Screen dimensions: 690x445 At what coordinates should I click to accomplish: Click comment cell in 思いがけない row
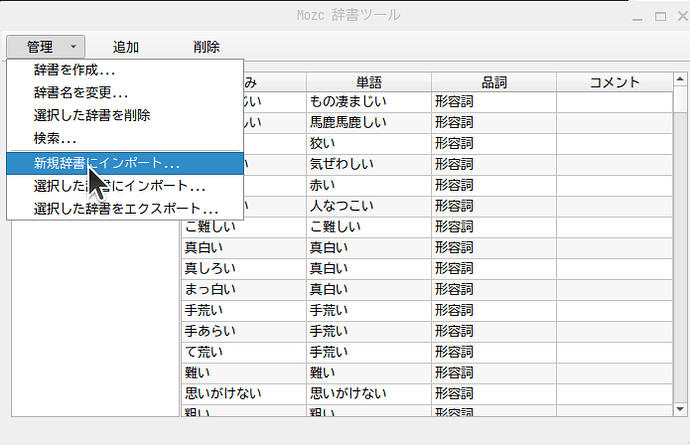tap(614, 394)
